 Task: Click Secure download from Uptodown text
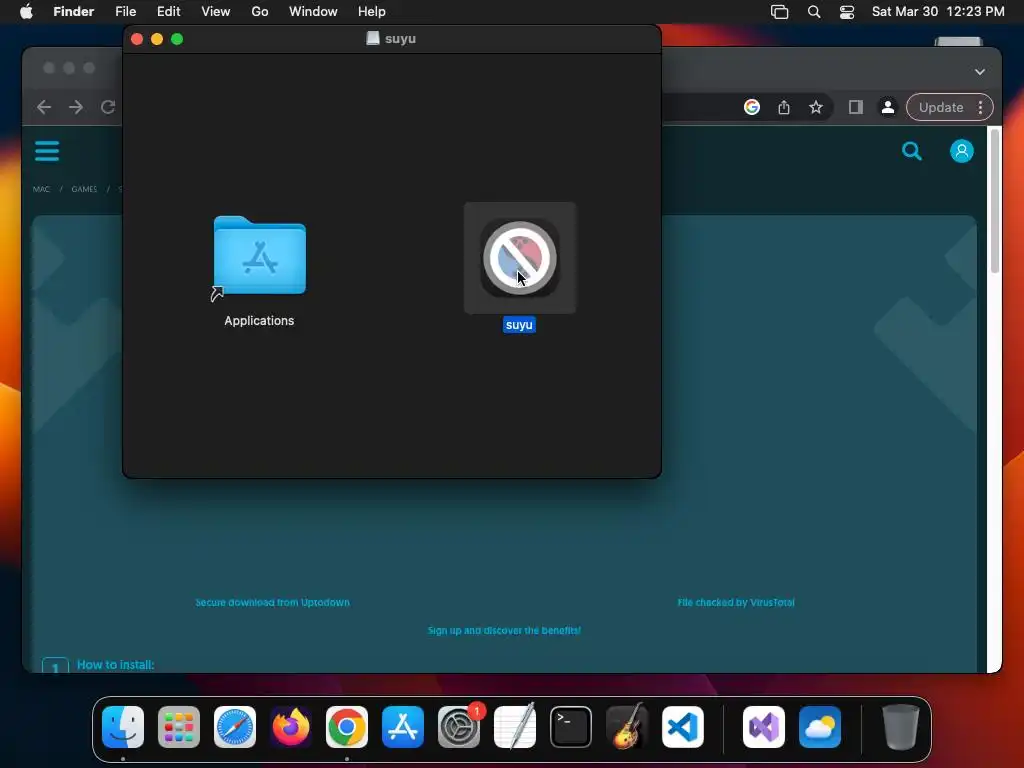[272, 602]
